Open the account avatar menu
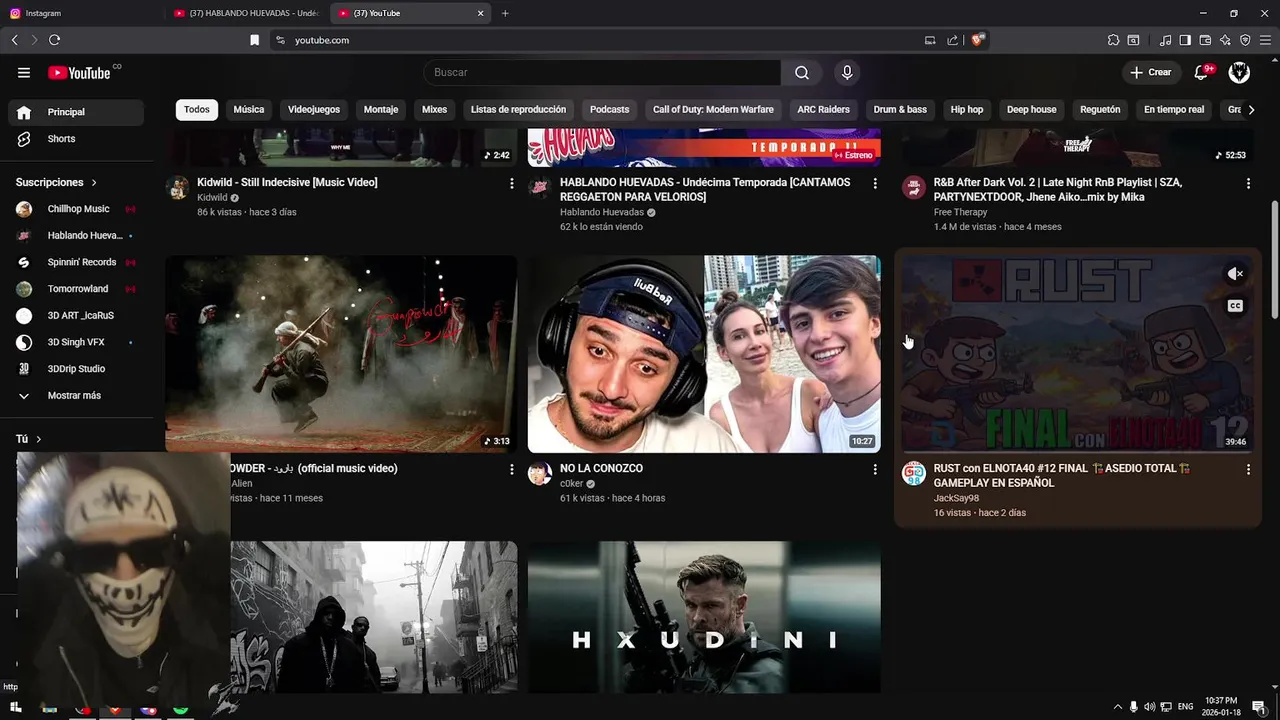This screenshot has width=1280, height=720. click(x=1239, y=72)
